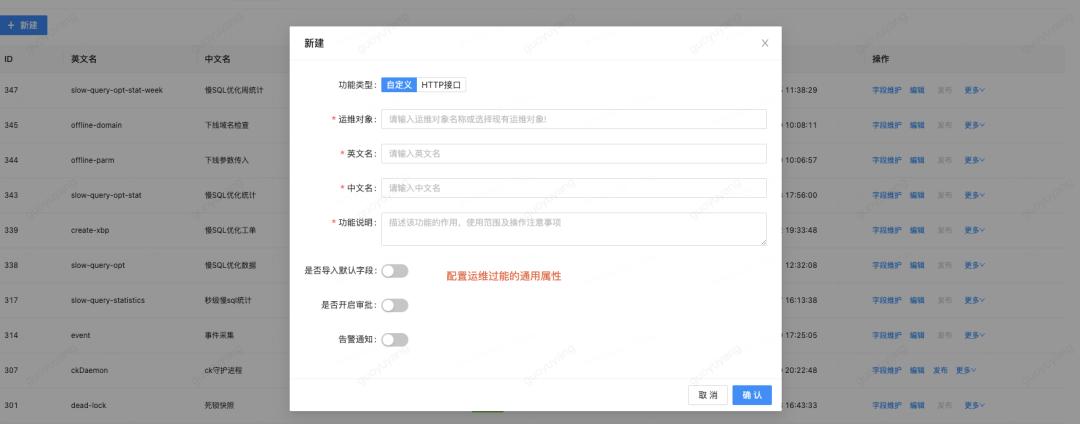Click 发布 link for ckDaemon row

pyautogui.click(x=941, y=370)
